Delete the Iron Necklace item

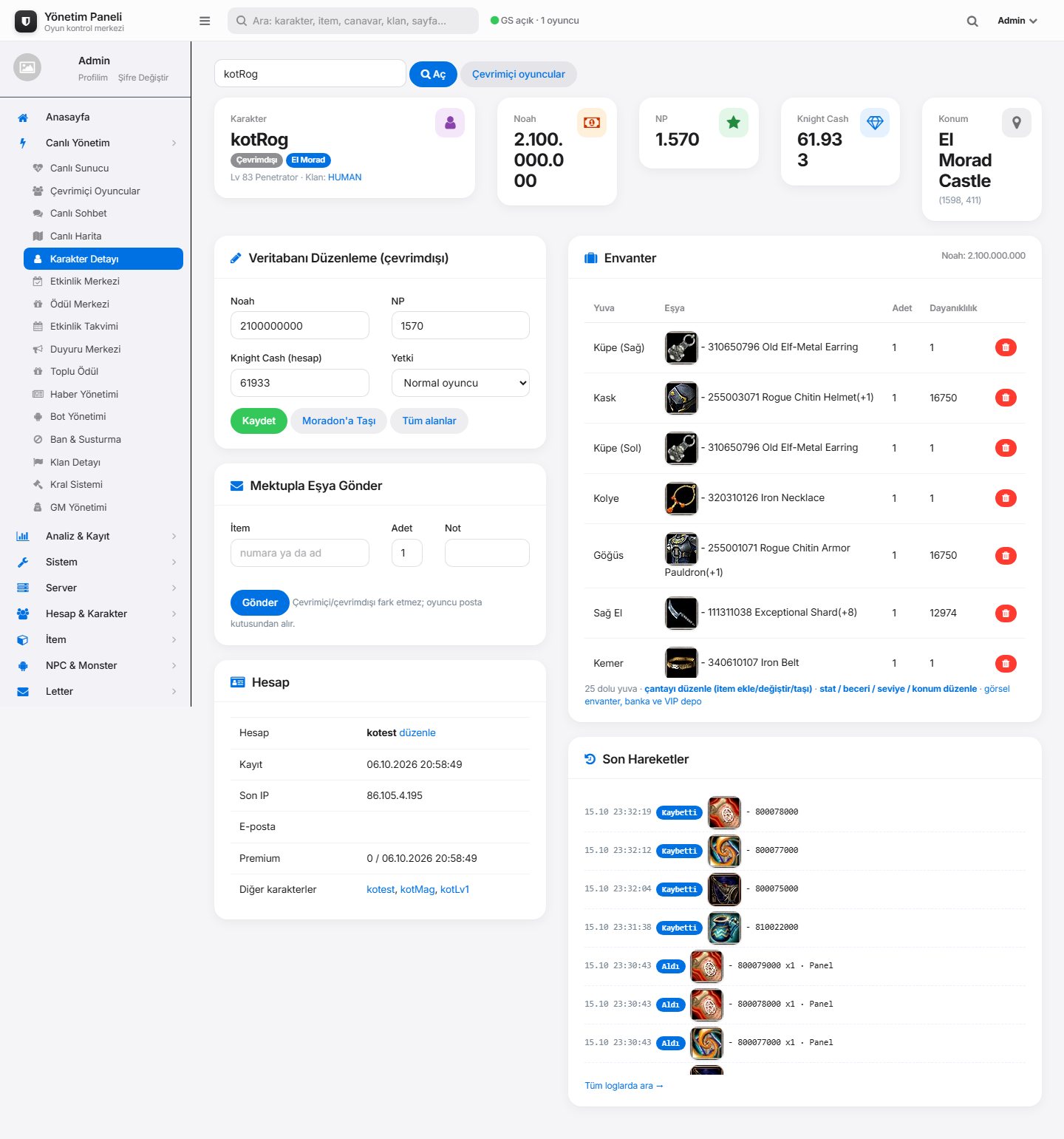pyautogui.click(x=1006, y=498)
